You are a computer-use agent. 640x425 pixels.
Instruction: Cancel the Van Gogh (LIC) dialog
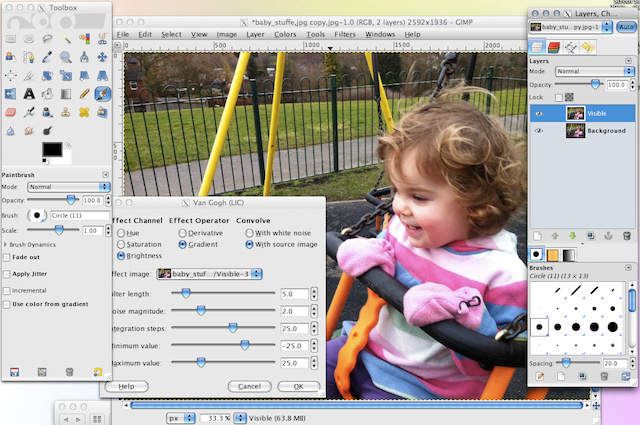249,386
